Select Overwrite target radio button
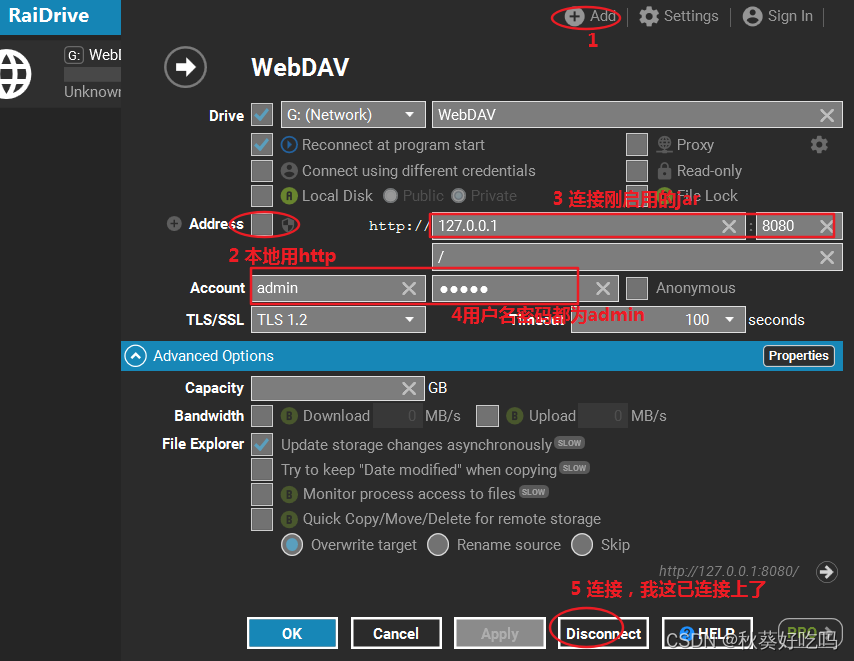854x661 pixels. point(292,544)
